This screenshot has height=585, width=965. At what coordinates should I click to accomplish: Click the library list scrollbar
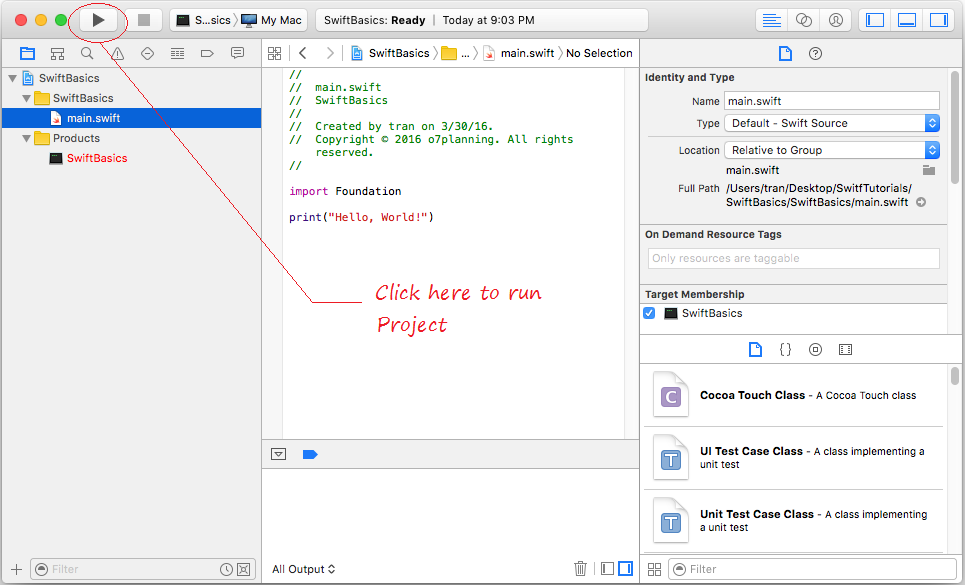955,375
